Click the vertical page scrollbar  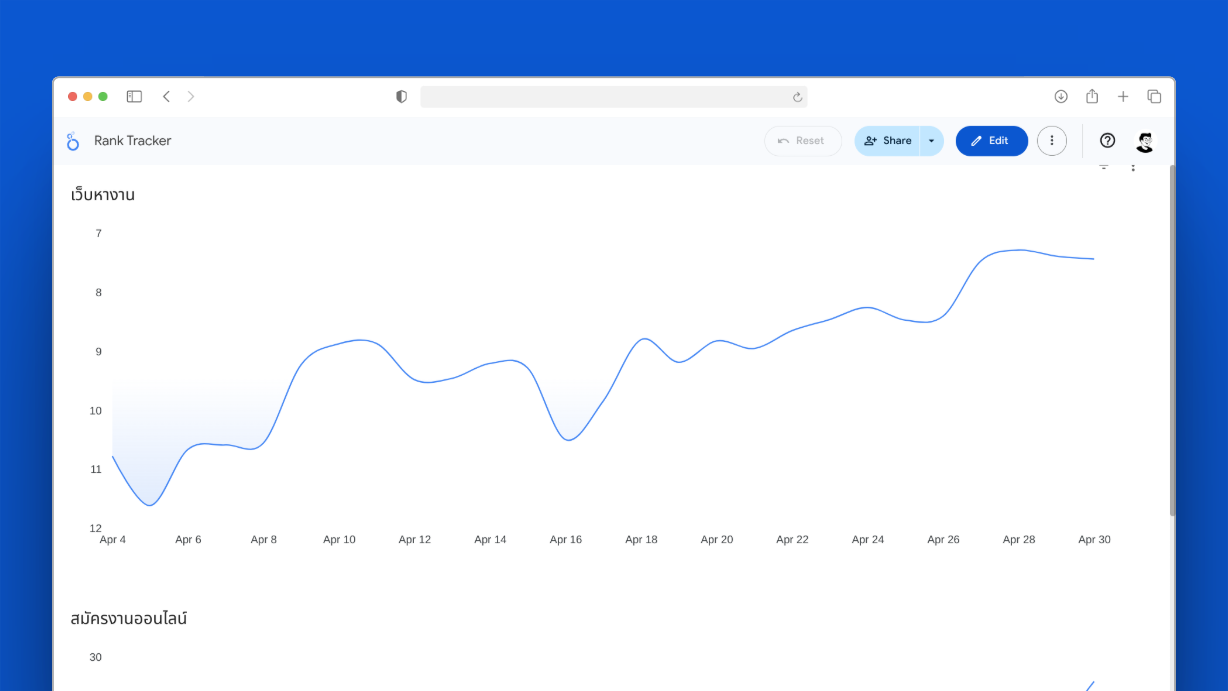pyautogui.click(x=1172, y=340)
